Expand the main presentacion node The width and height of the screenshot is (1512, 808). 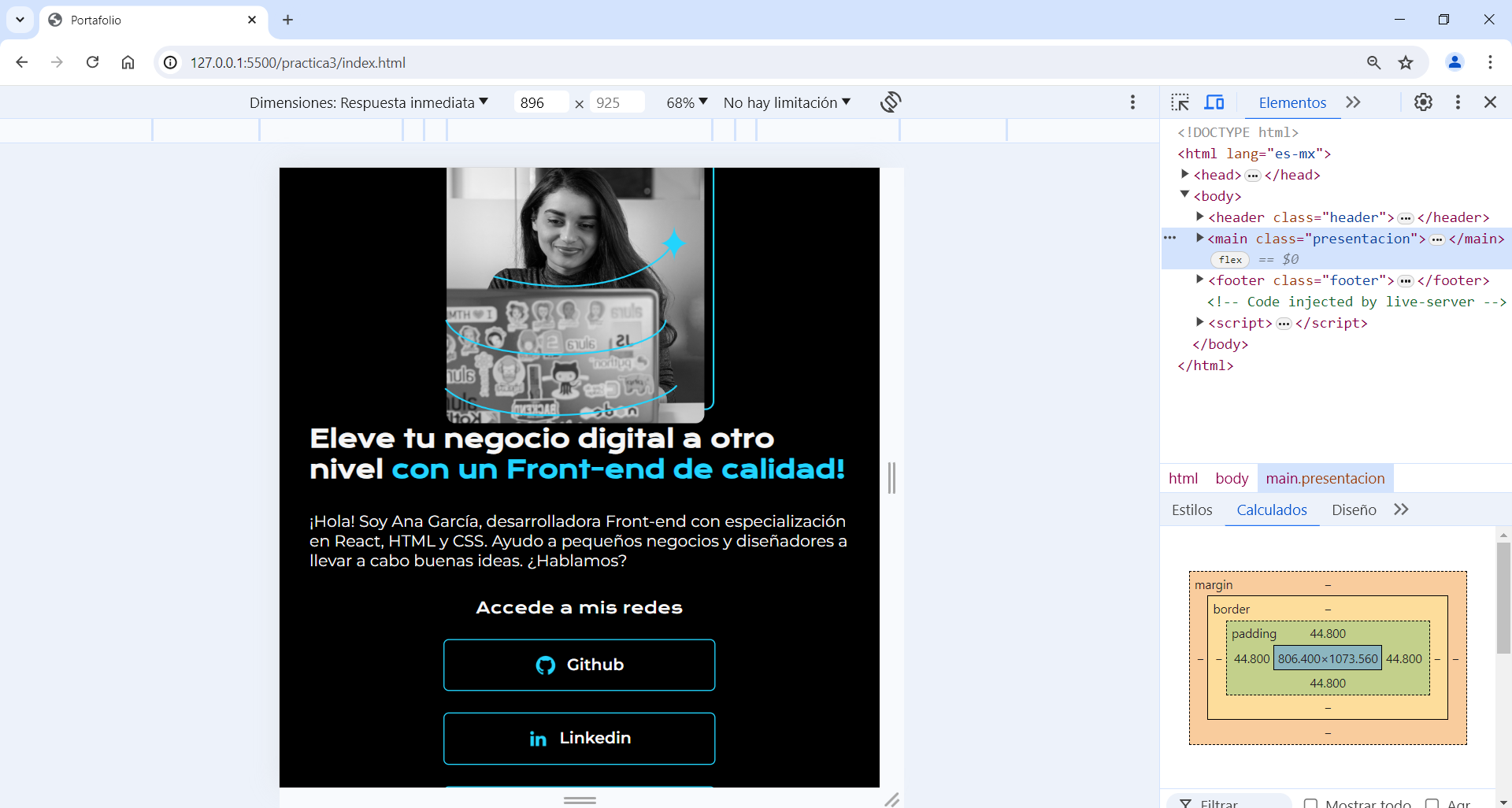(1199, 238)
